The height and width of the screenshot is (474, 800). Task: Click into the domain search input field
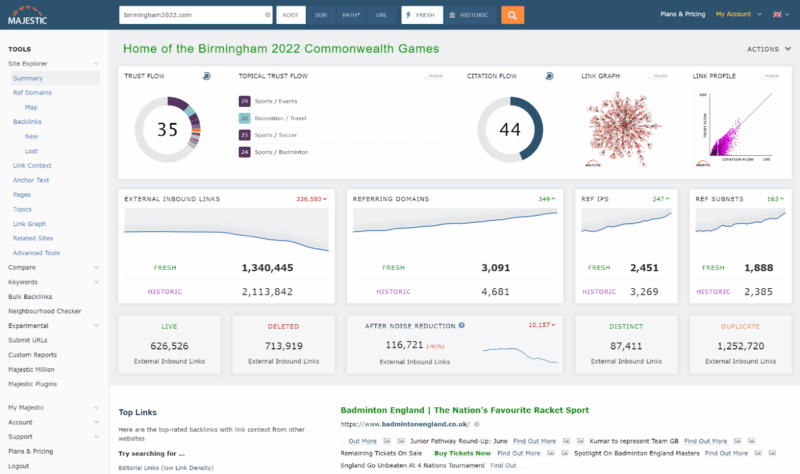190,15
